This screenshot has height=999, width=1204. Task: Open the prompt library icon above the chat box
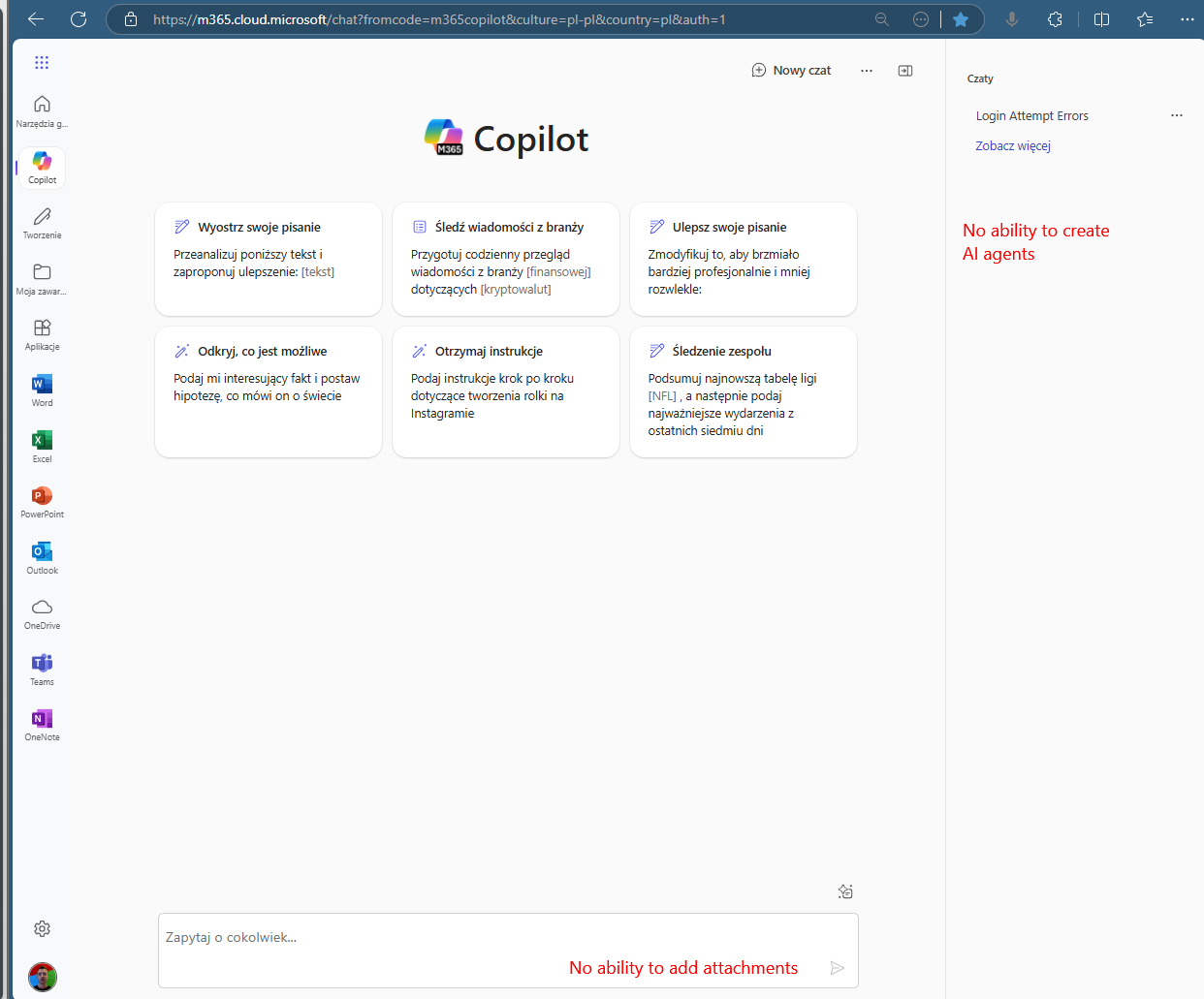(x=844, y=890)
